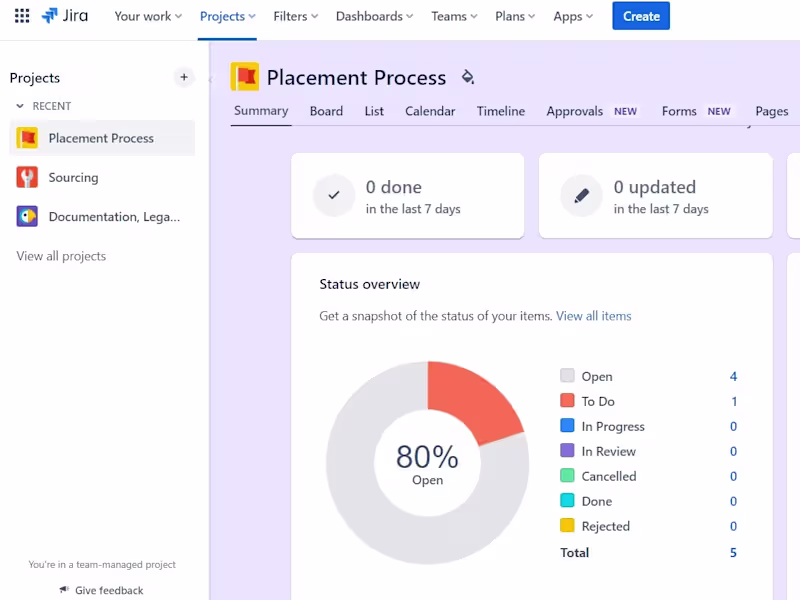The image size is (800, 600).
Task: Open the Plans dropdown
Action: point(515,16)
